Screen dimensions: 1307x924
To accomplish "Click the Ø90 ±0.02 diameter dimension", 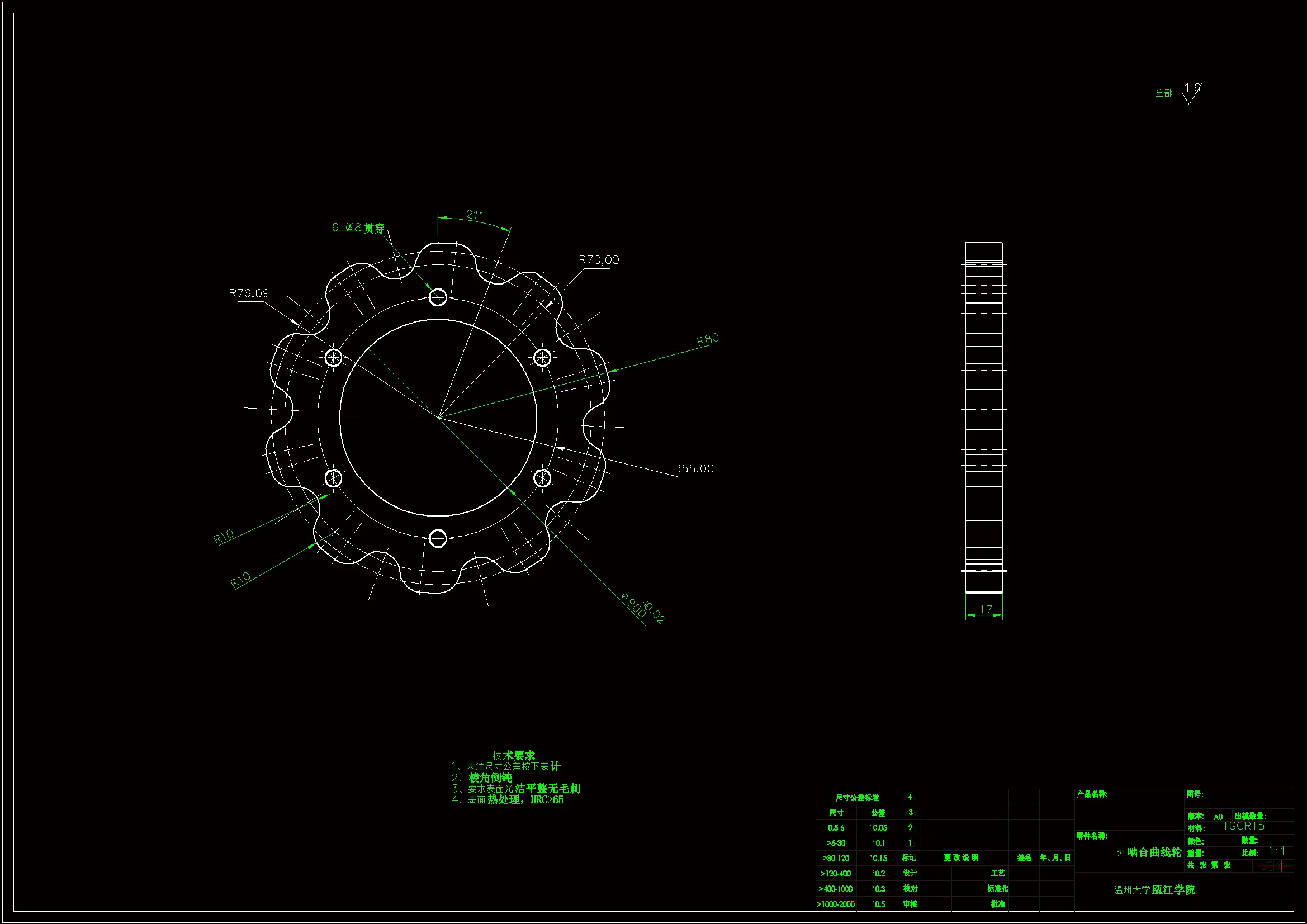I will coord(643,608).
